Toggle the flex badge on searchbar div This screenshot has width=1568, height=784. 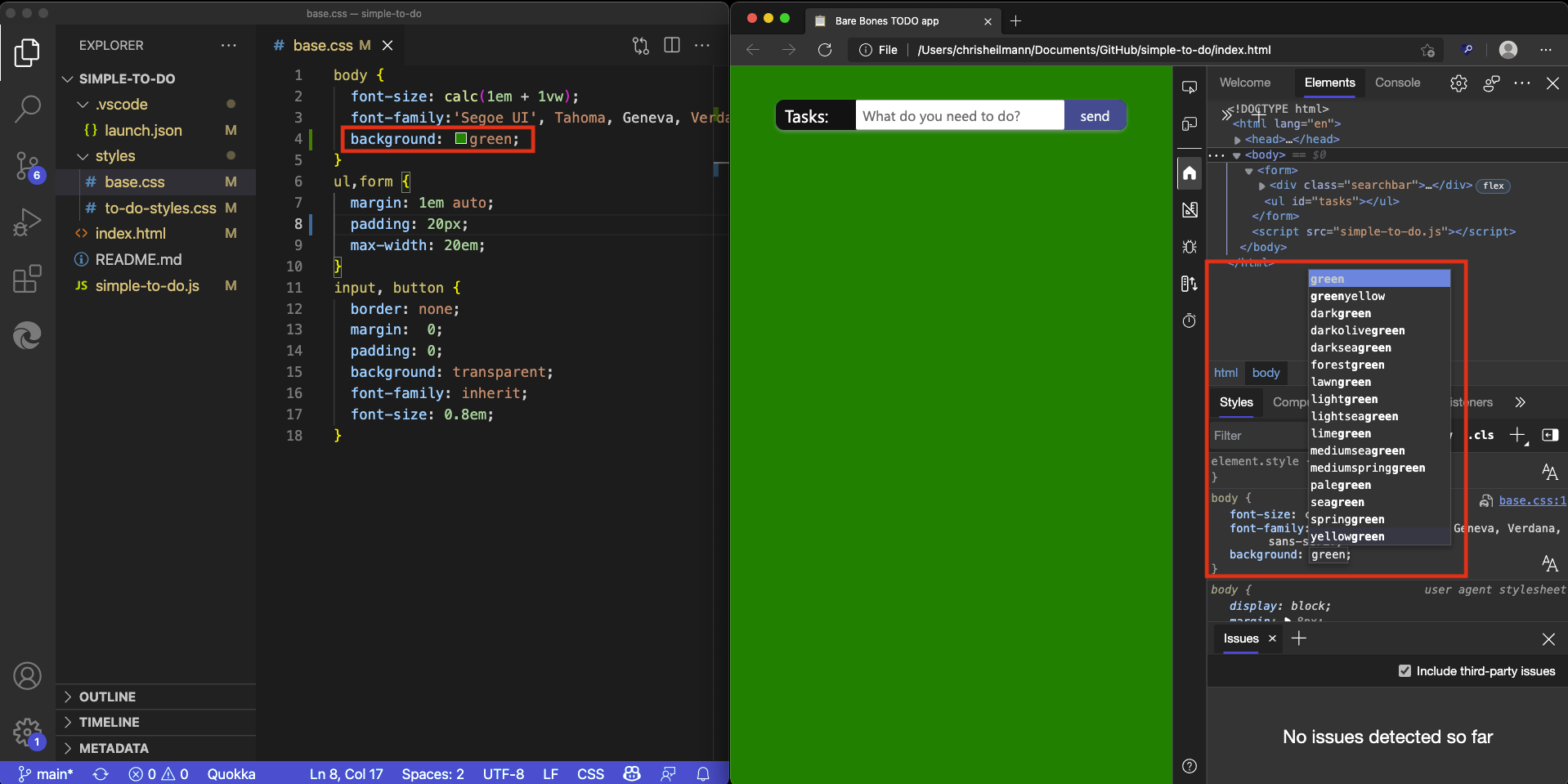[x=1494, y=186]
